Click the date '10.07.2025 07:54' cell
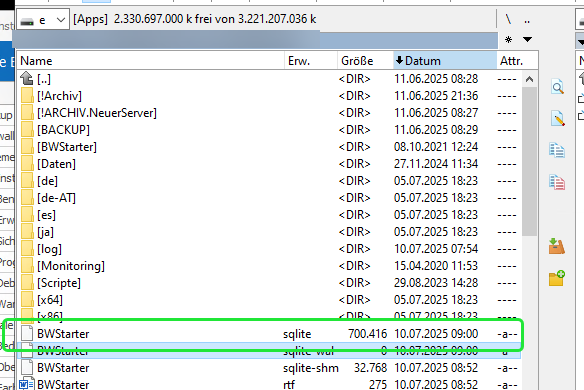Viewport: 584px width, 390px height. tap(436, 249)
